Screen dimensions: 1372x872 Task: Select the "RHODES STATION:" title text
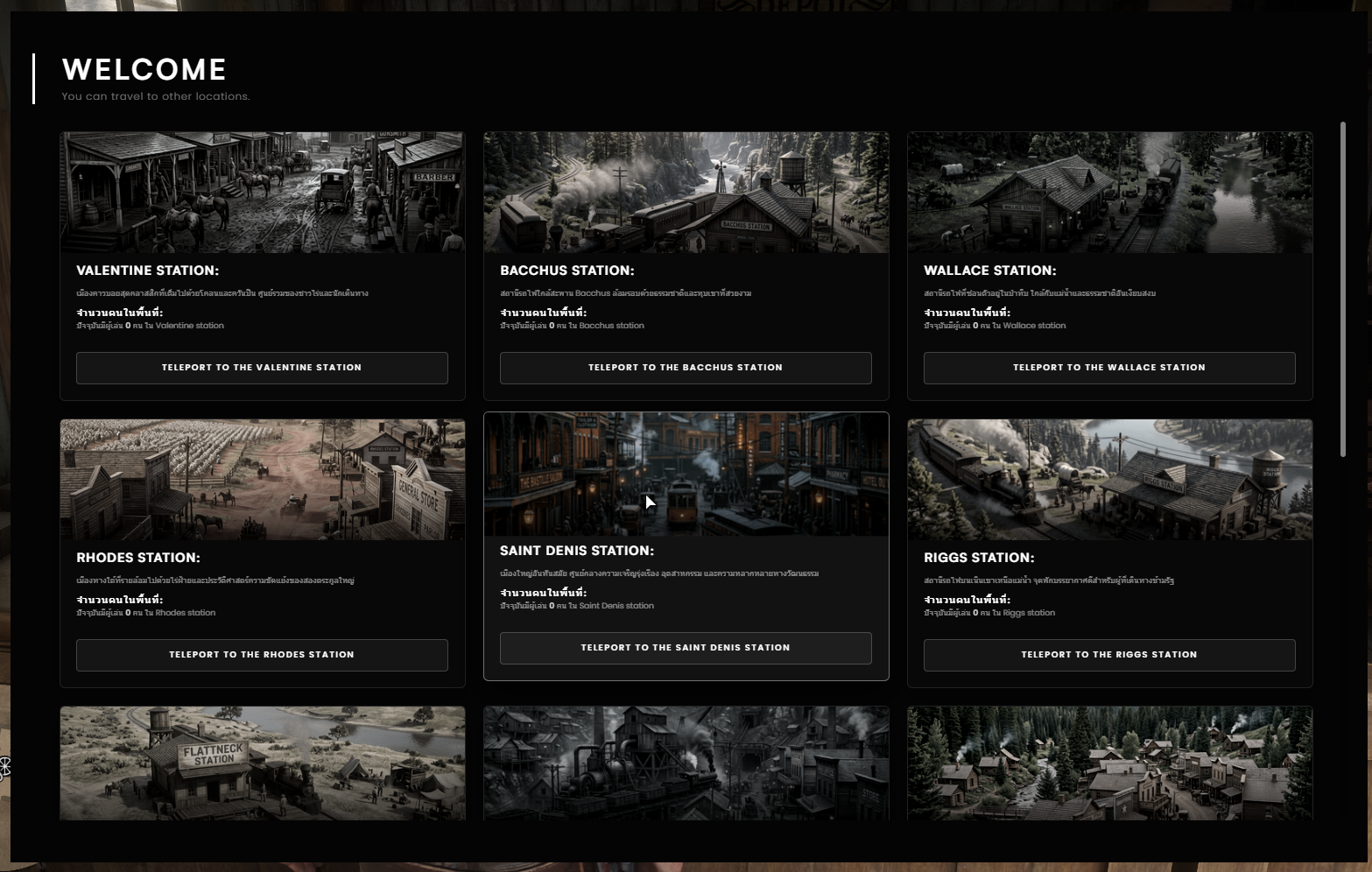coord(138,558)
